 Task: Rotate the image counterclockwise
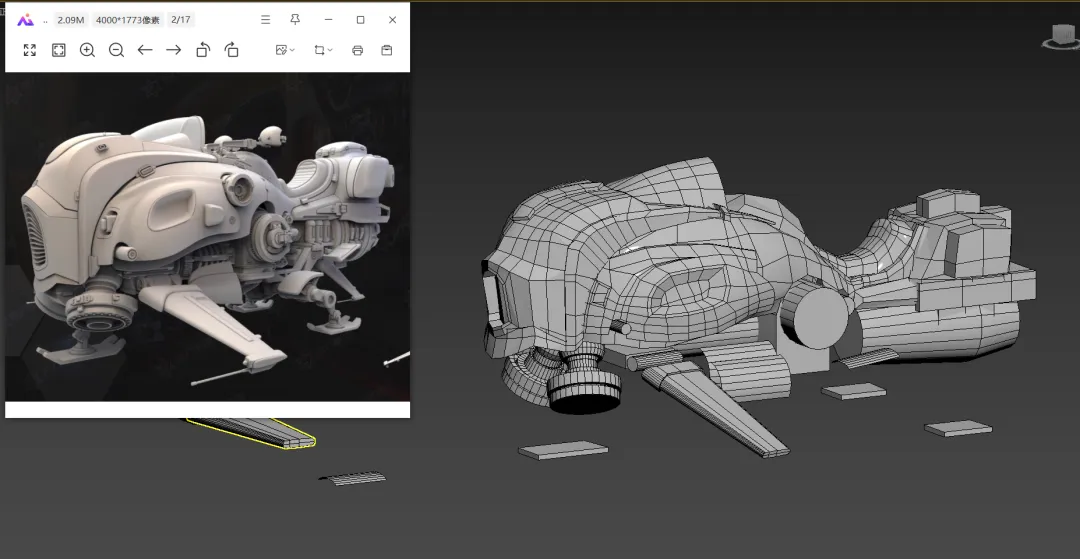(x=203, y=50)
